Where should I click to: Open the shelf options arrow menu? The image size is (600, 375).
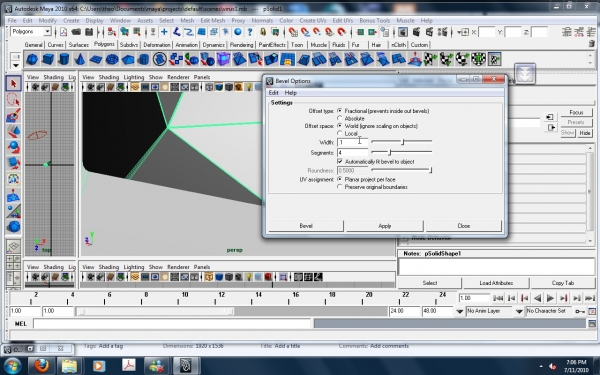click(x=16, y=65)
